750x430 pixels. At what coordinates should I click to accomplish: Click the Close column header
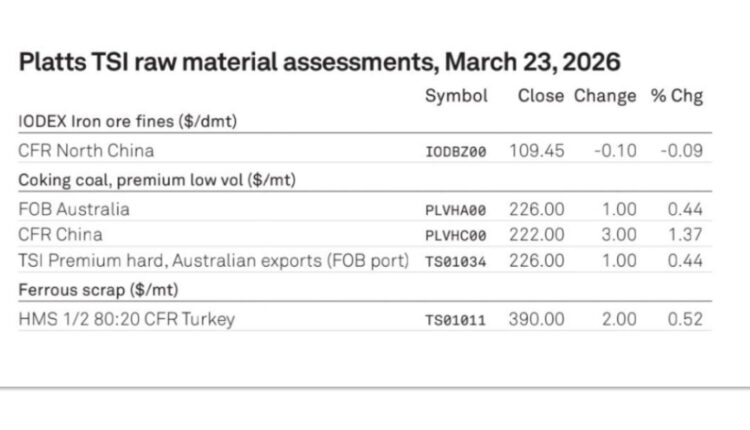(x=541, y=96)
